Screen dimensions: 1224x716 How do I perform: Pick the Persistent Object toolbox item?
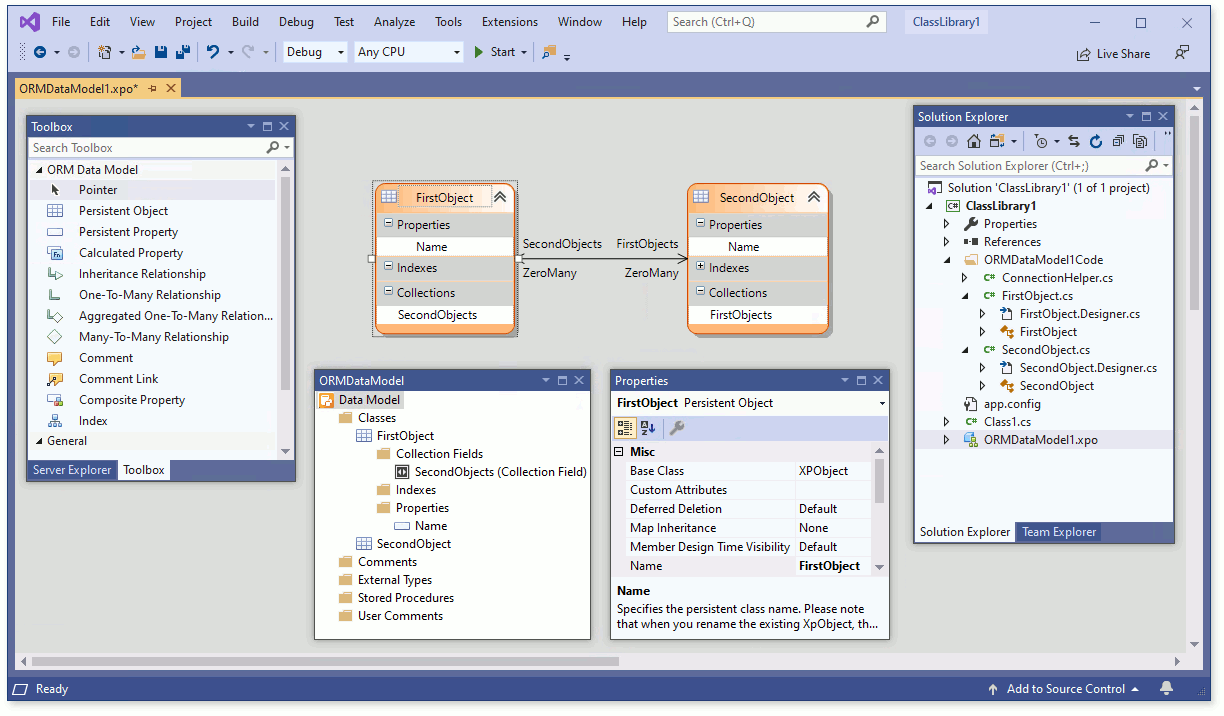pos(151,211)
